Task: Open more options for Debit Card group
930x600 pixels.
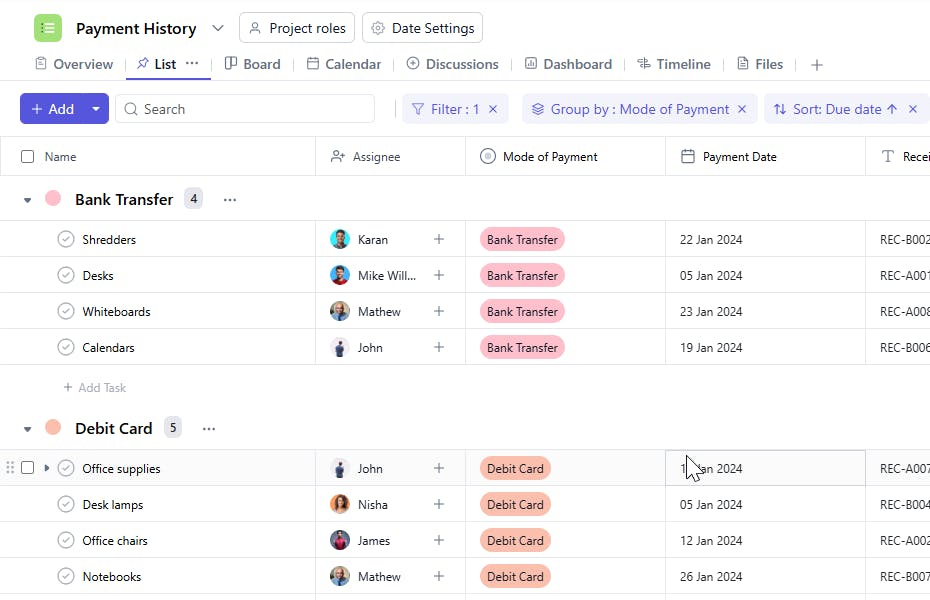Action: click(x=209, y=429)
